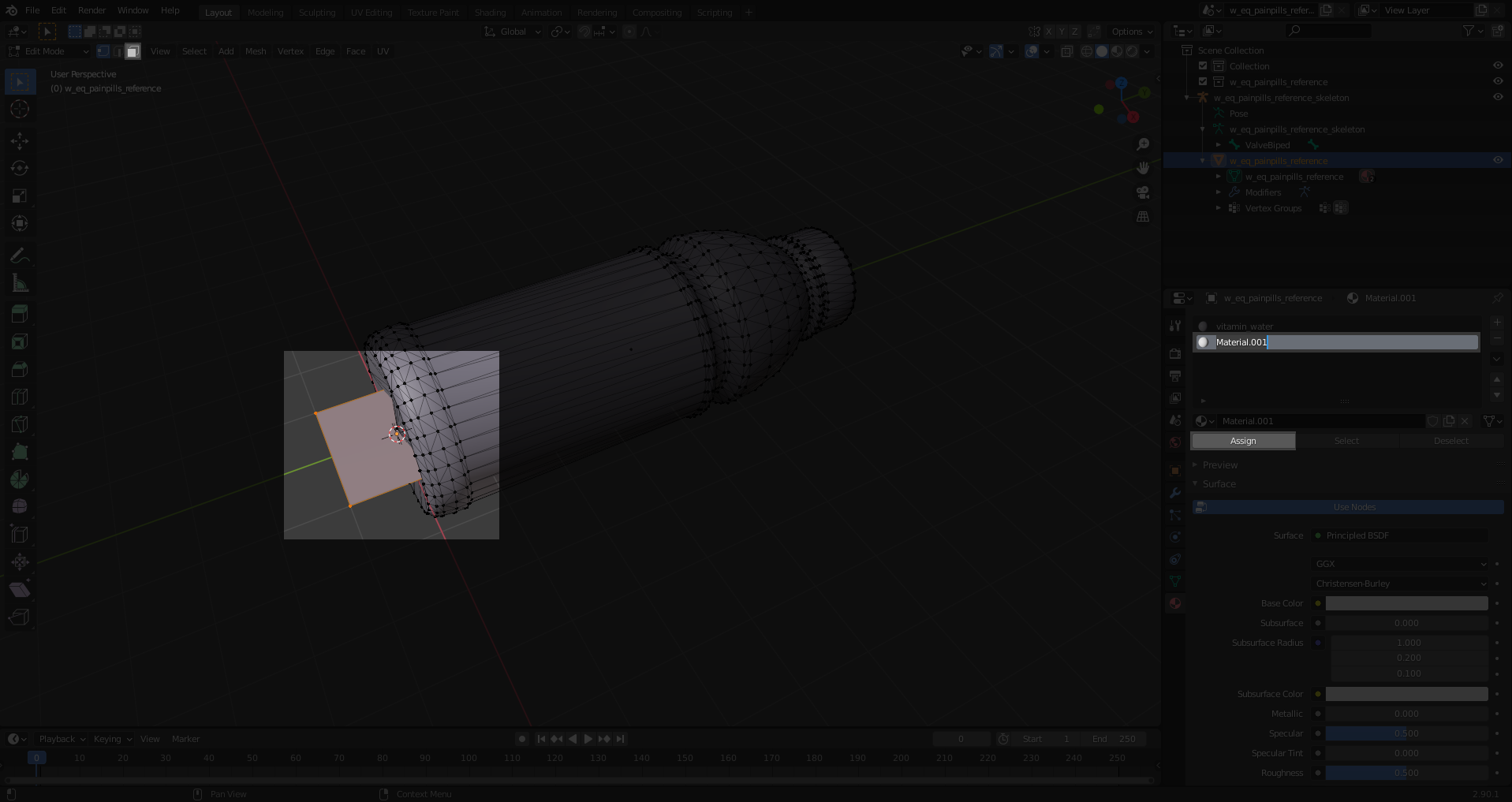The height and width of the screenshot is (802, 1512).
Task: Select the Cursor tool in left toolbar
Action: coord(20,109)
